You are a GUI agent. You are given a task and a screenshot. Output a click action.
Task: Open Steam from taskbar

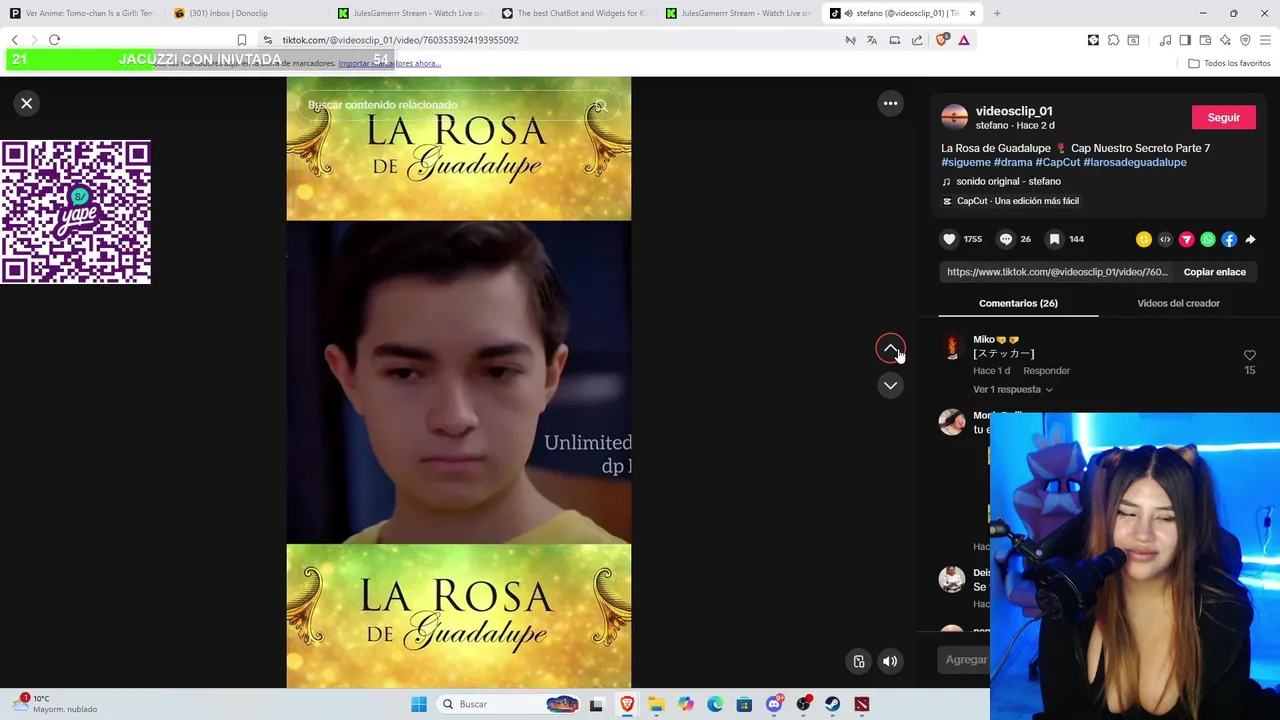832,704
